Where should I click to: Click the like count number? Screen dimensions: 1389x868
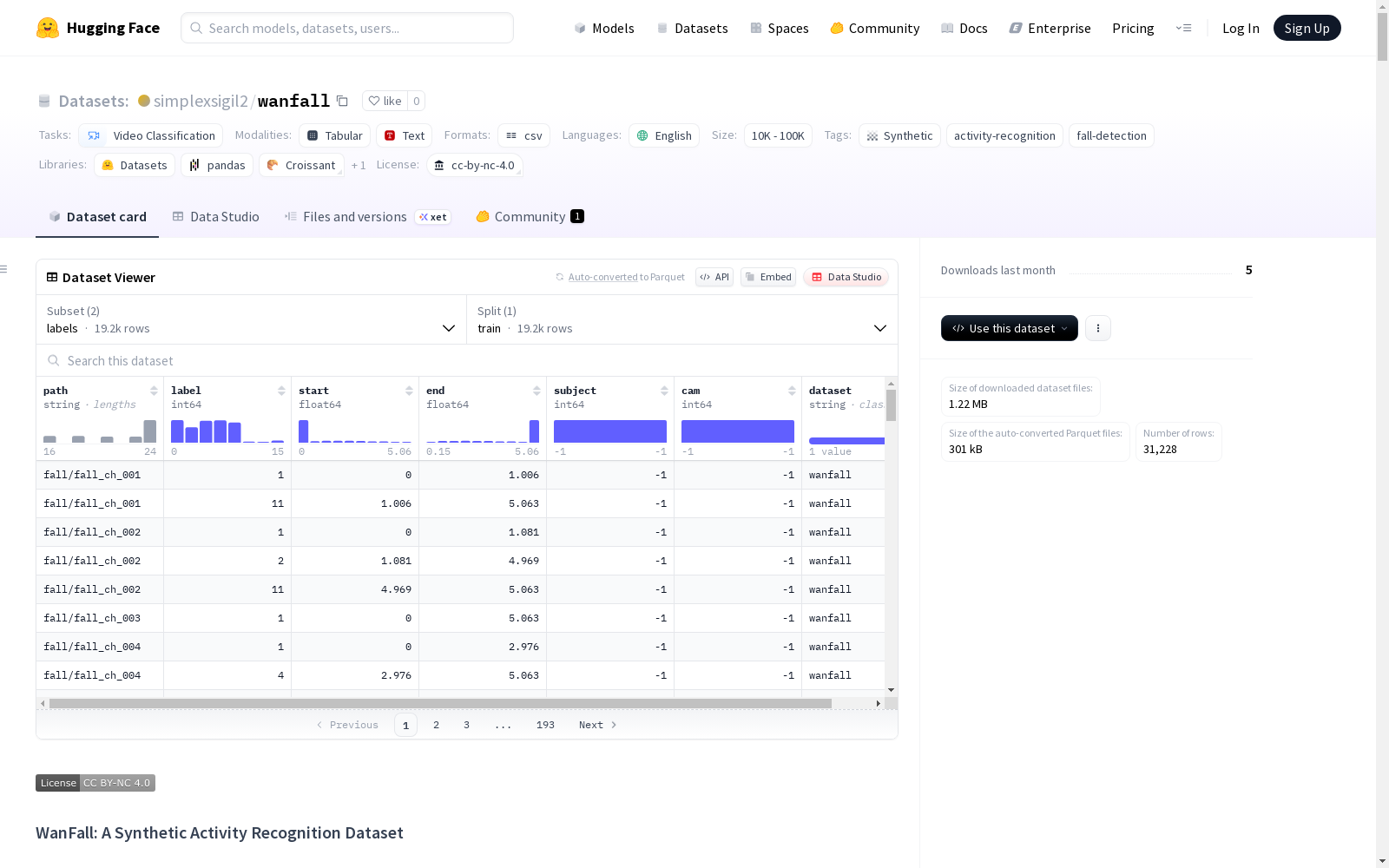(x=417, y=101)
